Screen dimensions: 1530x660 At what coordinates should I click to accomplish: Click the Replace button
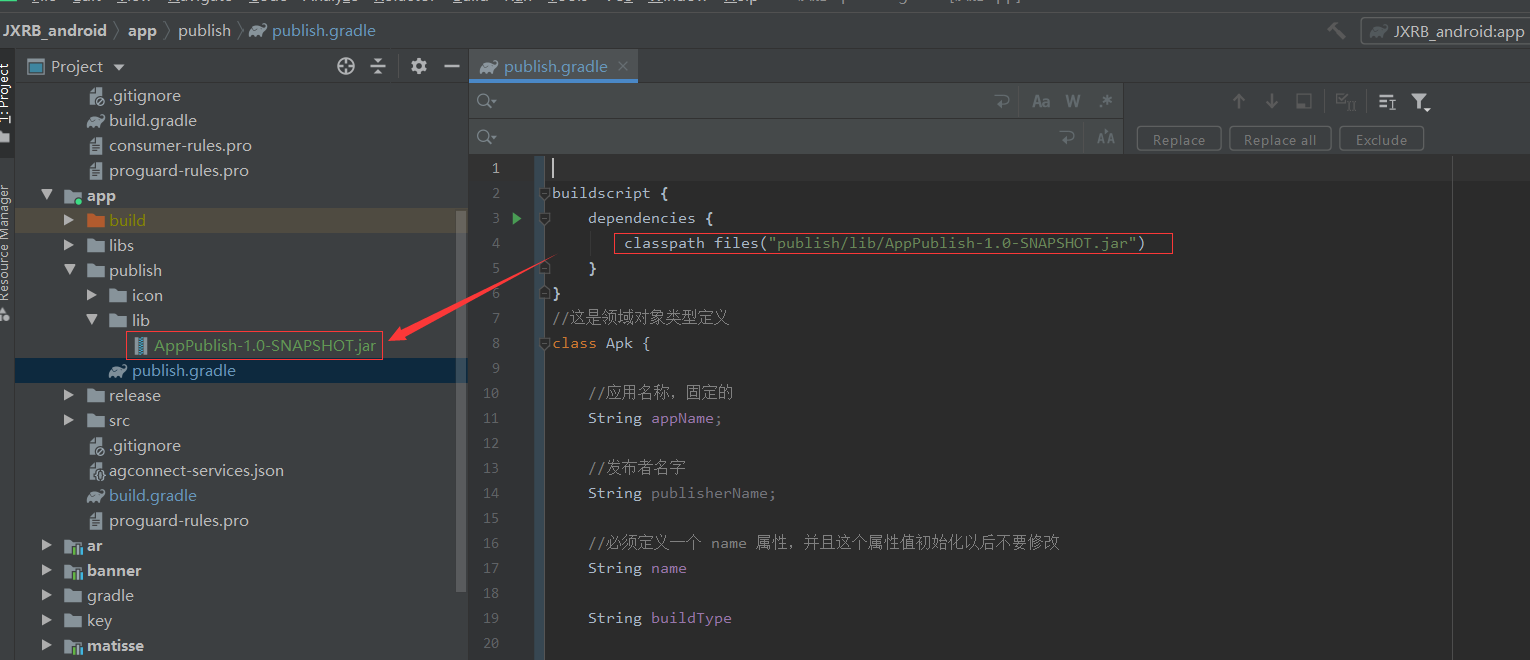point(1179,140)
